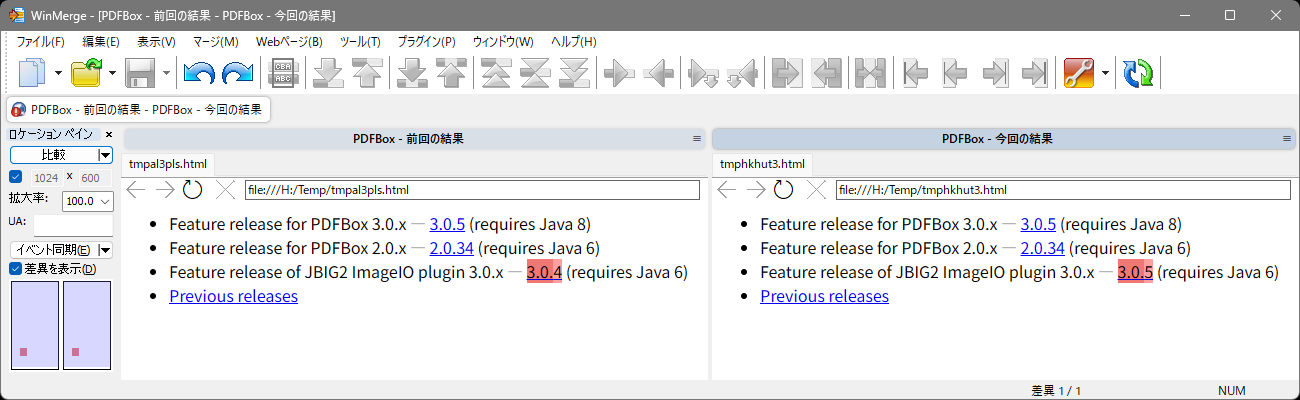1300x400 pixels.
Task: Click the green Refresh arrows icon
Action: (1138, 73)
